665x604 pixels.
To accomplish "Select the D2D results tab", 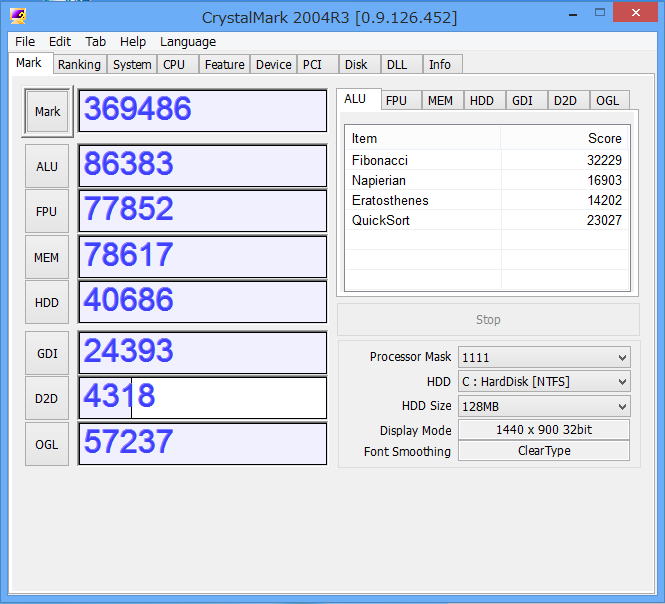I will click(565, 100).
